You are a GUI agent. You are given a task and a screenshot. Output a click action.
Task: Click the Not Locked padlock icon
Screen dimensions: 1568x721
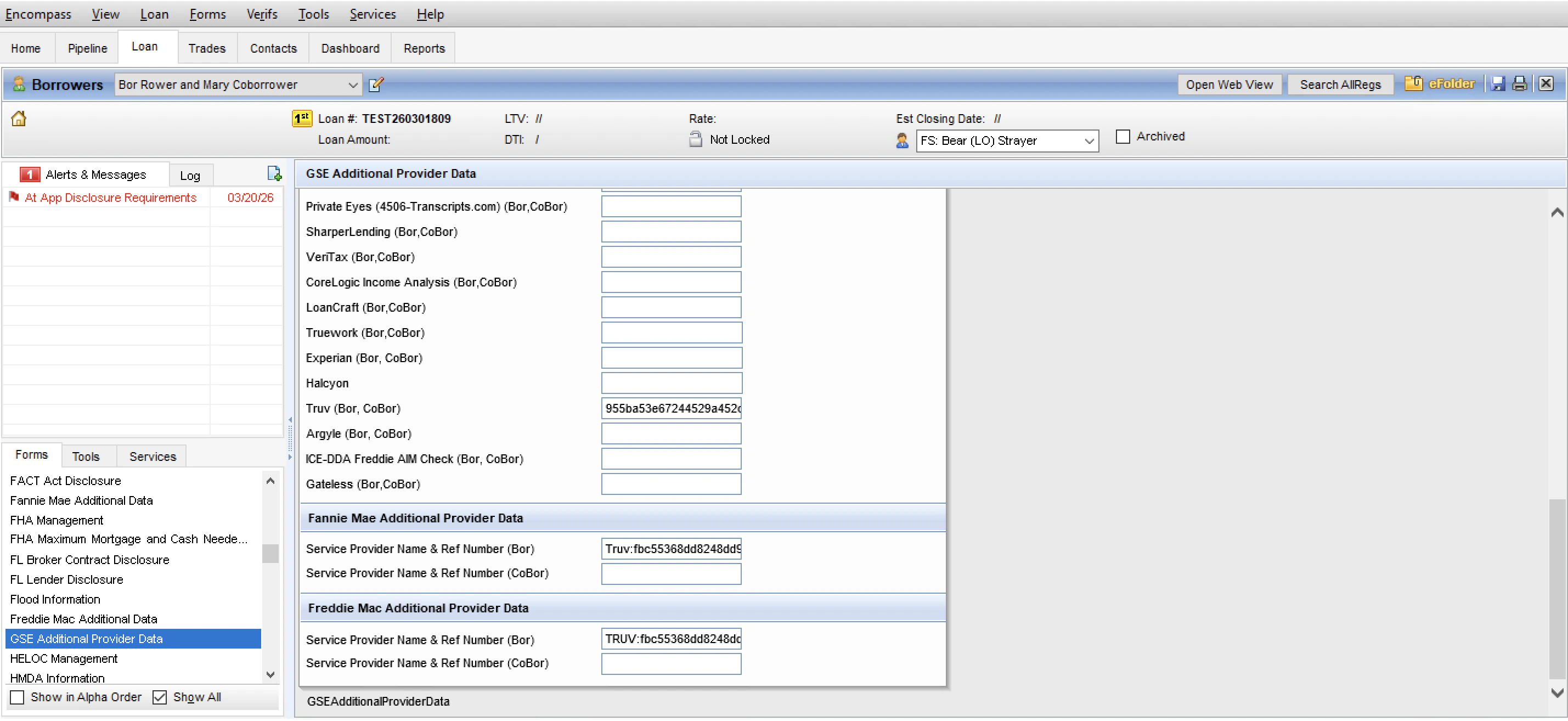695,139
